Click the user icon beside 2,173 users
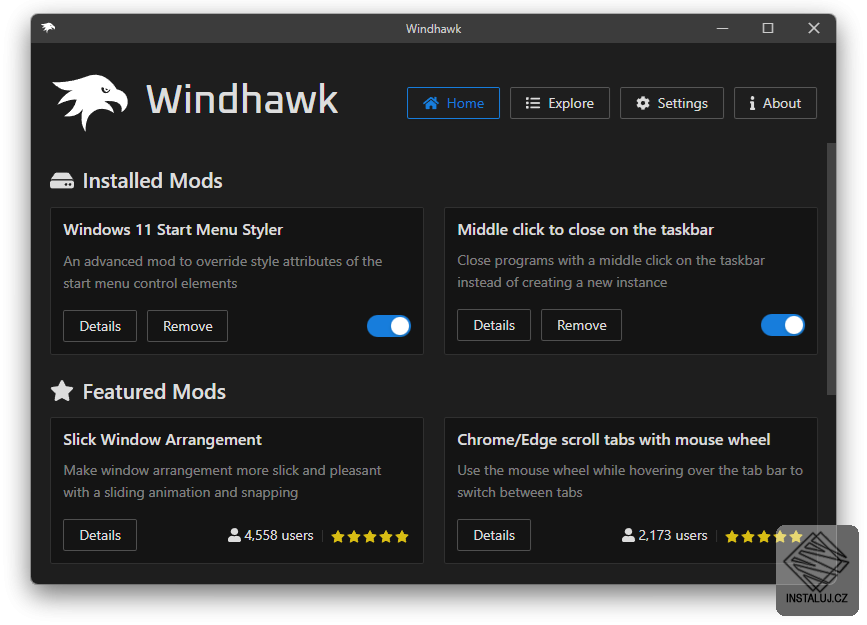867x625 pixels. point(628,535)
